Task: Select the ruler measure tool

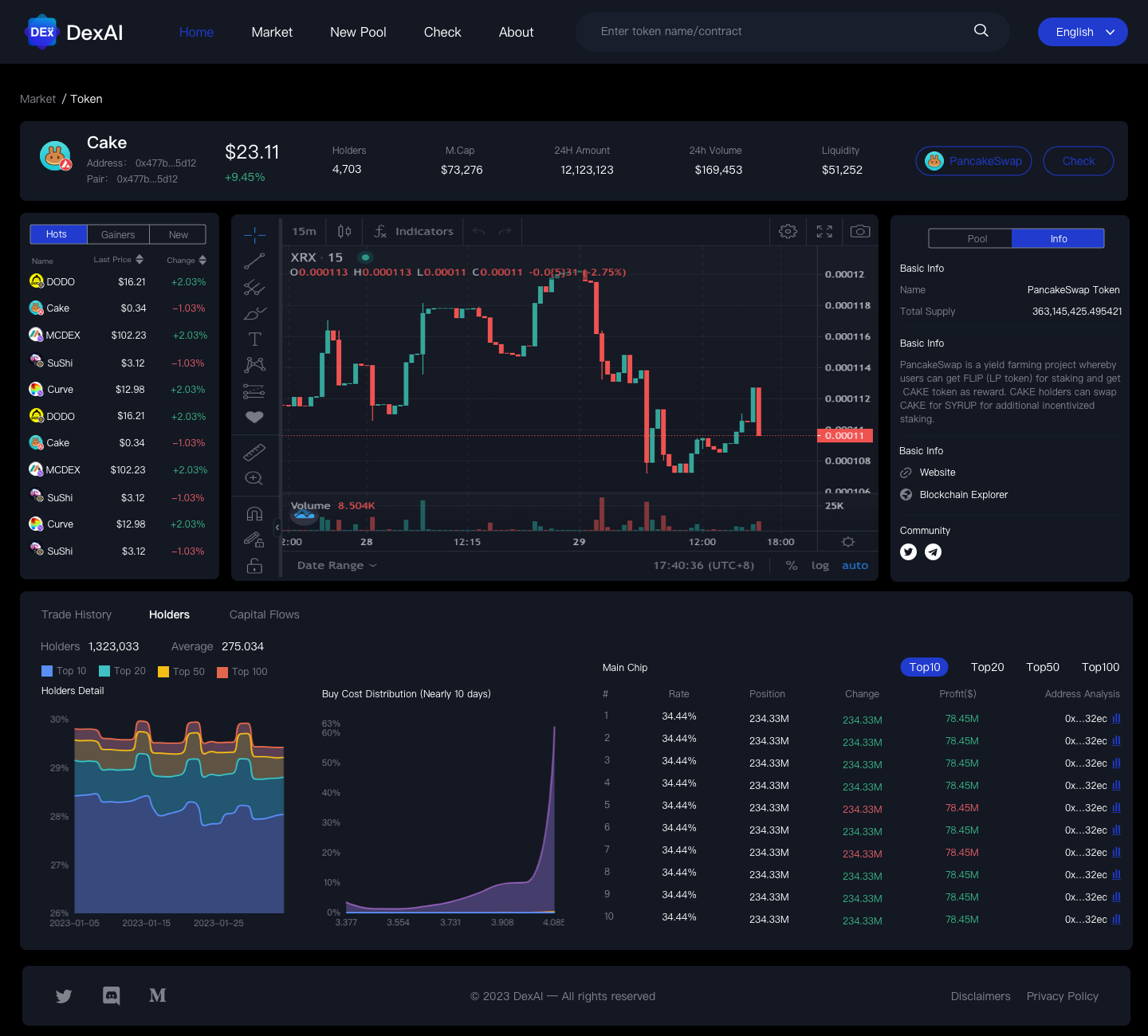Action: tap(254, 453)
